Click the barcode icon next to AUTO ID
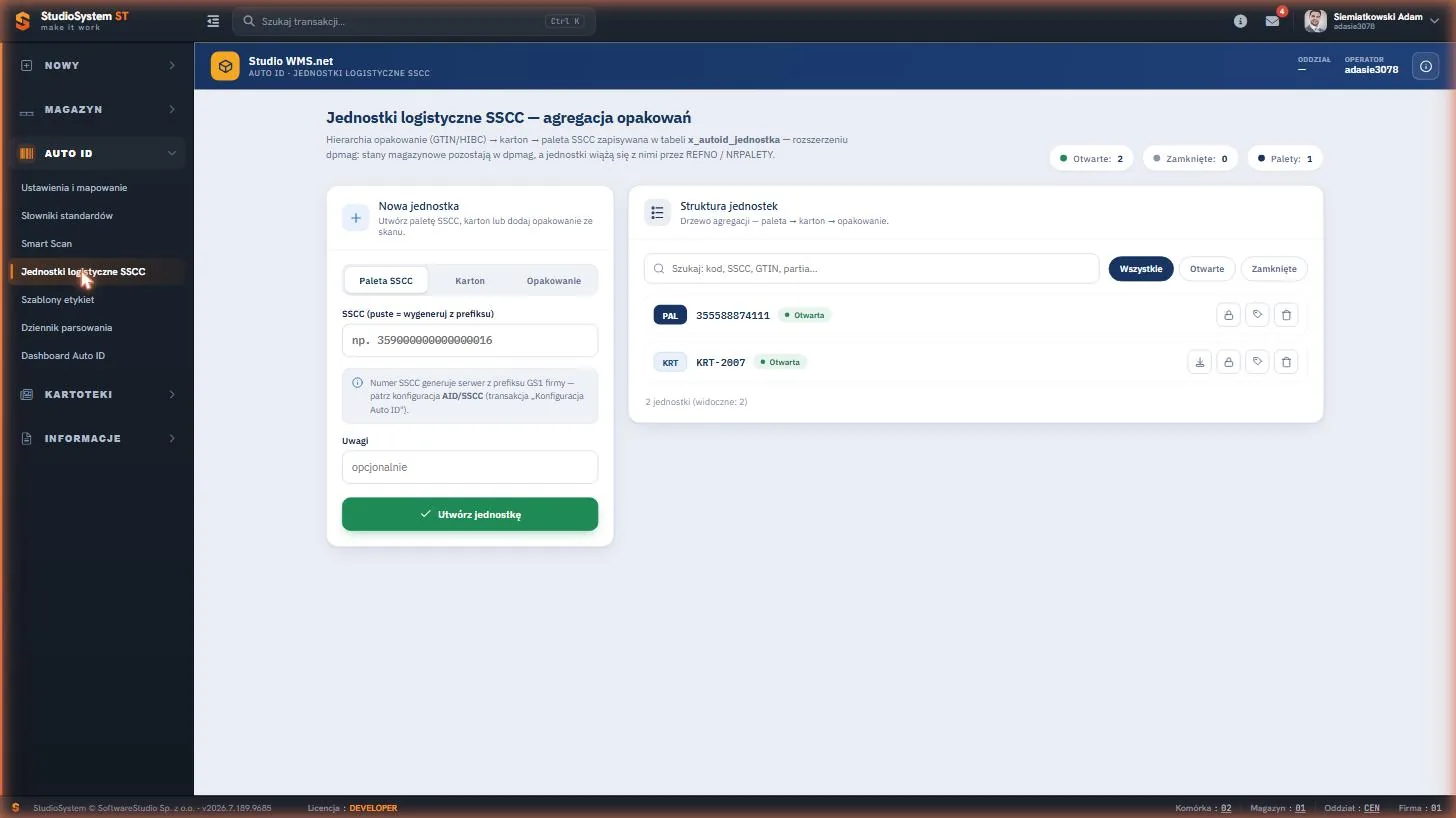The height and width of the screenshot is (818, 1456). pos(27,153)
